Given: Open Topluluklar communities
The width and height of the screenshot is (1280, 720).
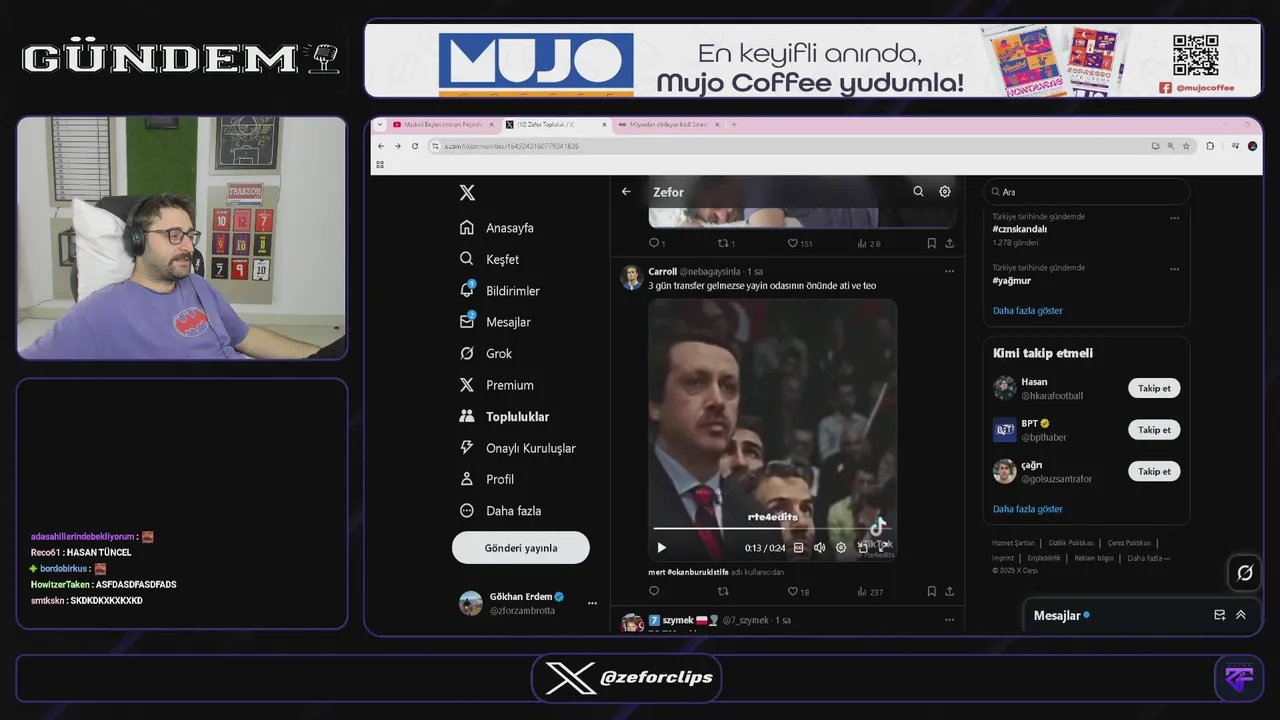Looking at the screenshot, I should pyautogui.click(x=504, y=416).
